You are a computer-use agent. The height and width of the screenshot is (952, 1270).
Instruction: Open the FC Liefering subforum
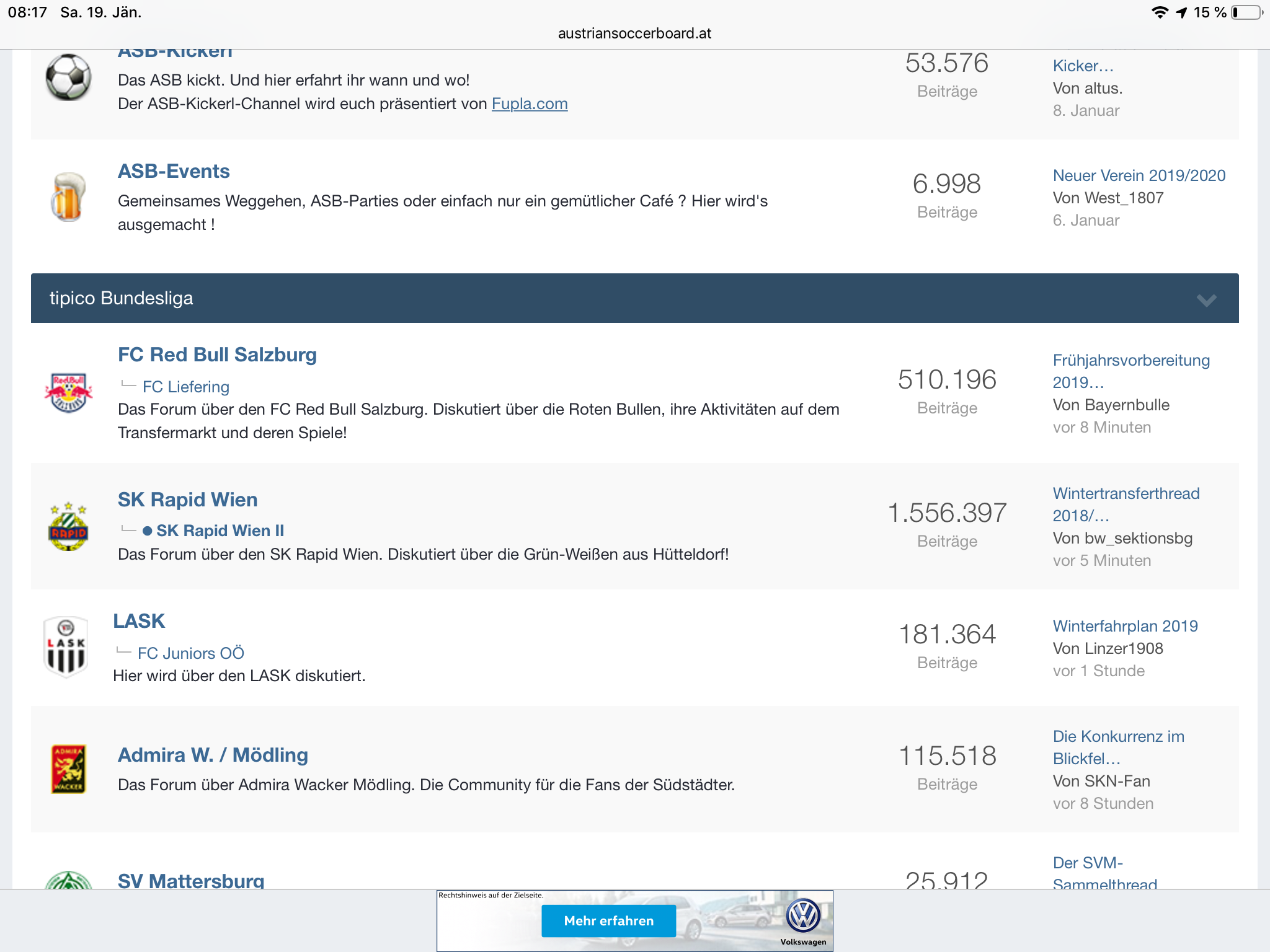pyautogui.click(x=186, y=387)
